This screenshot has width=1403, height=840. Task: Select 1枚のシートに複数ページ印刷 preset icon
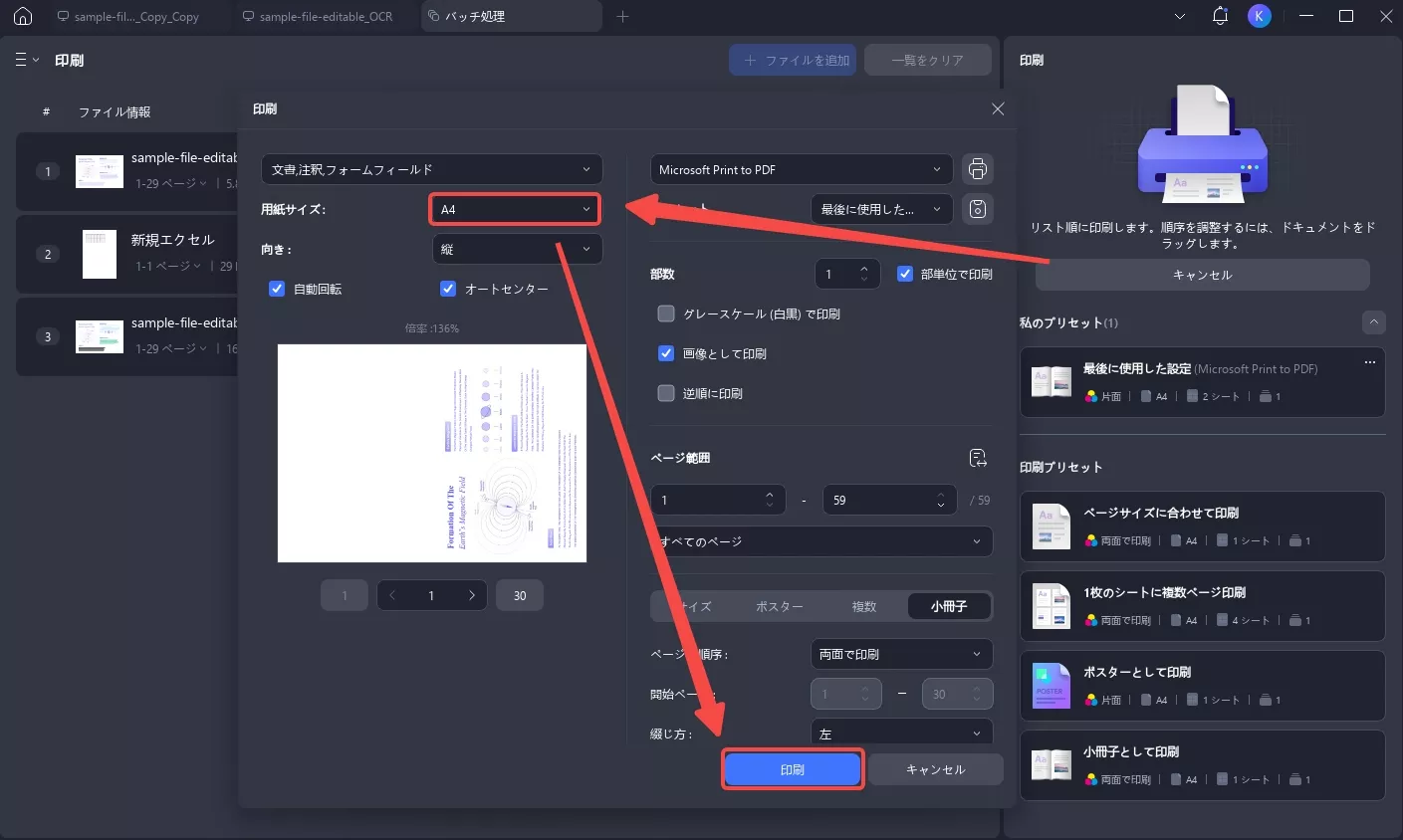1052,606
